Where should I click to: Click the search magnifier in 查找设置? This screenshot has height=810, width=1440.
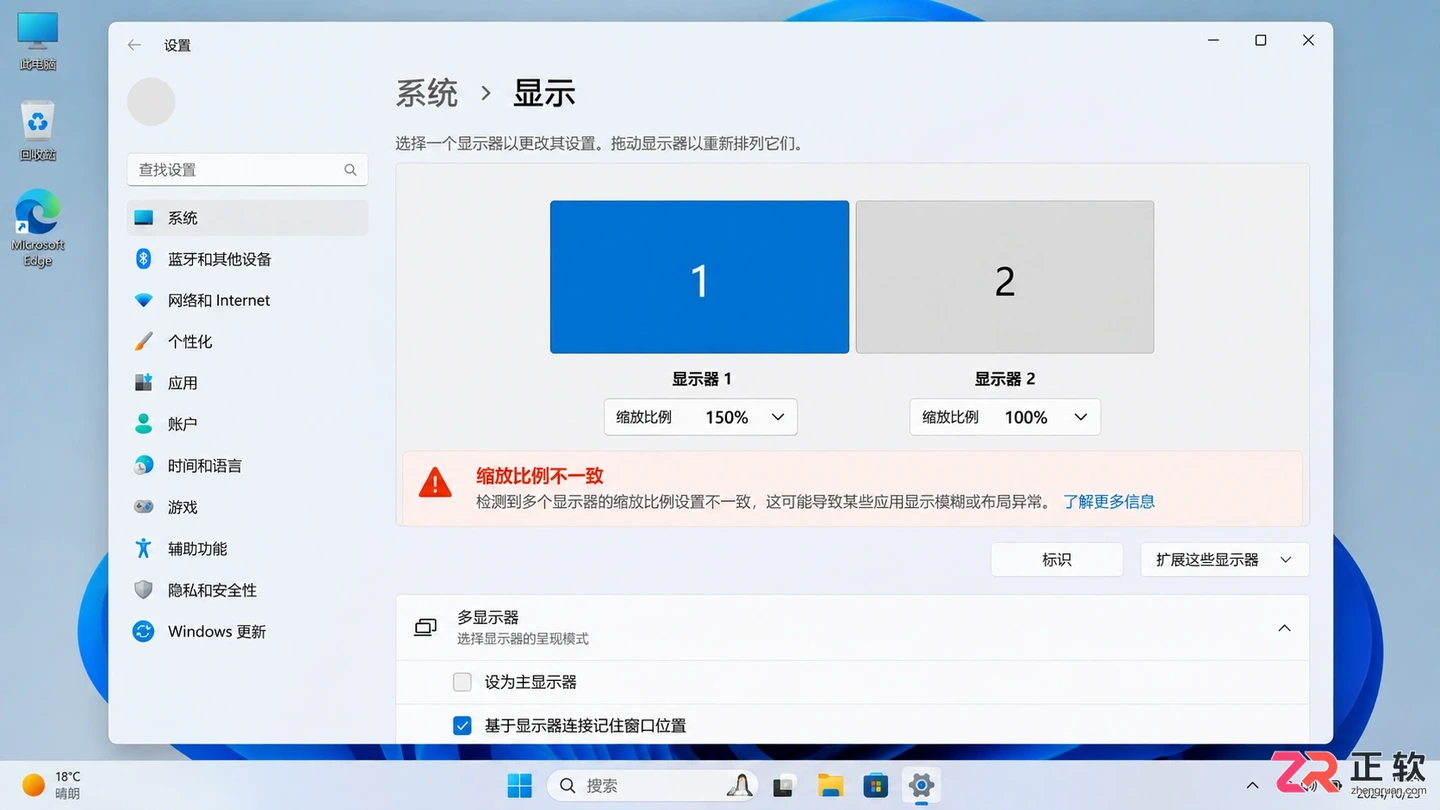click(350, 170)
